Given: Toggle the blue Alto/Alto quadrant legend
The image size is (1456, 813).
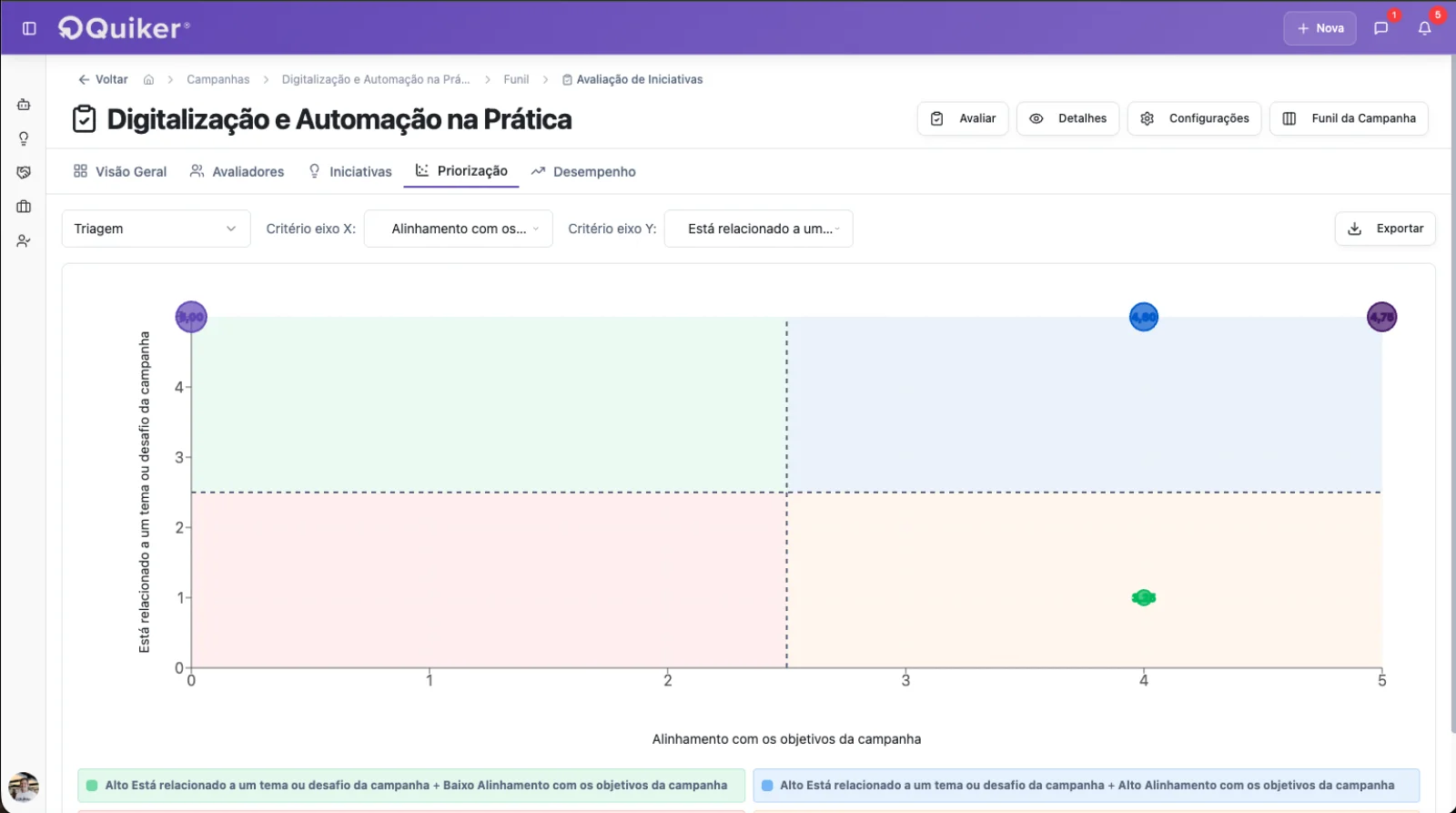Looking at the screenshot, I should tap(1087, 785).
